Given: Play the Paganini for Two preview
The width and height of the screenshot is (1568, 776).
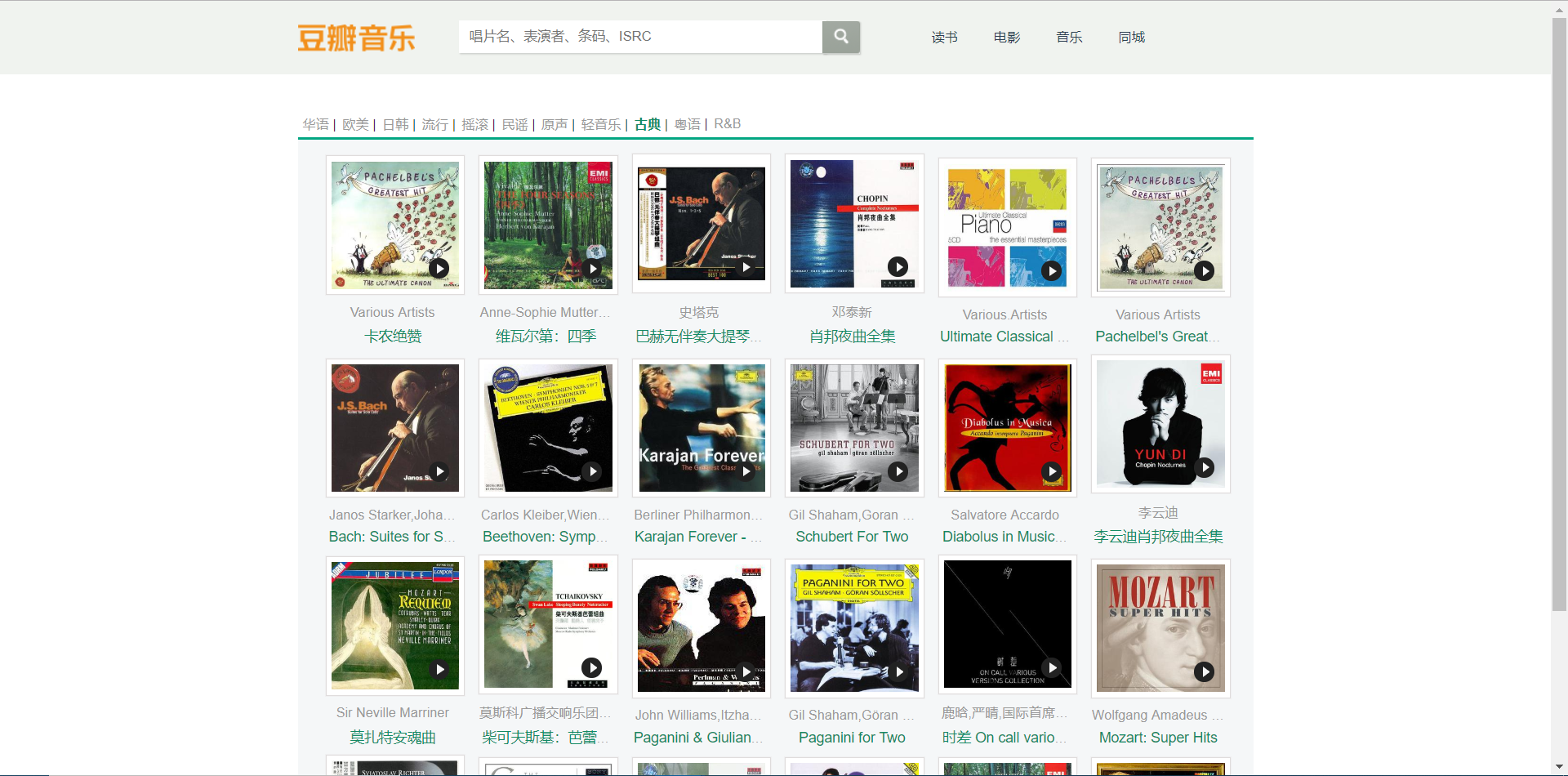Looking at the screenshot, I should coord(898,671).
